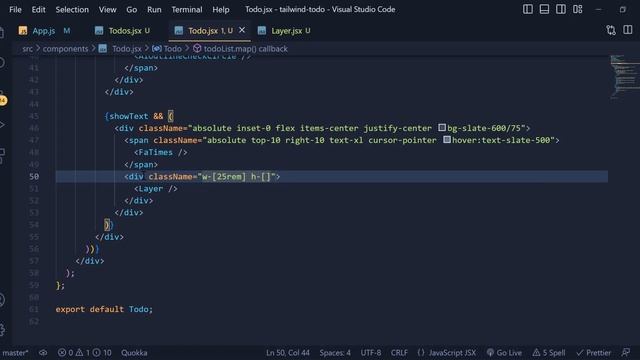640x360 pixels.
Task: Open the Run menu
Action: tap(154, 9)
